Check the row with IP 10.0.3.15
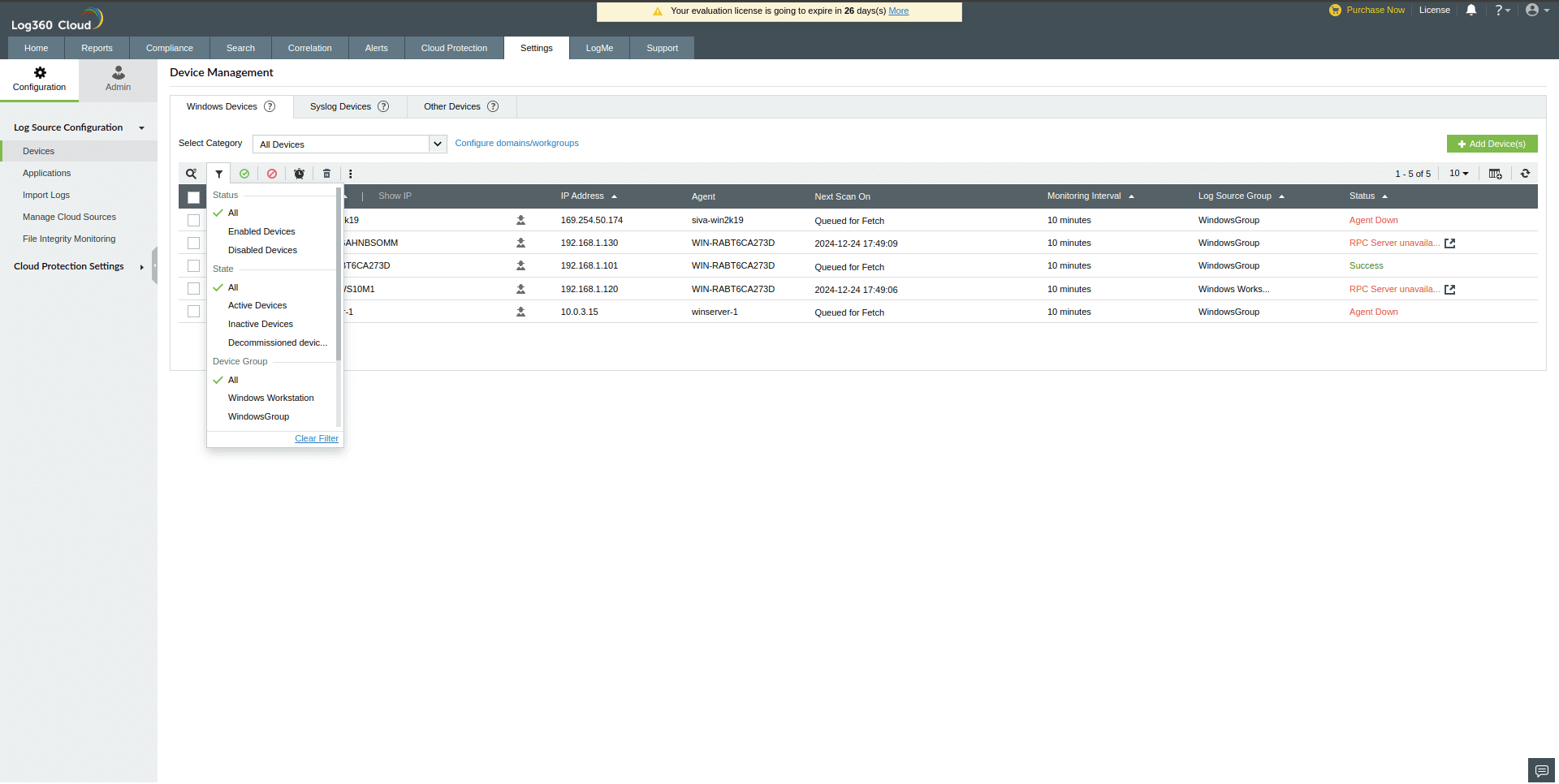The height and width of the screenshot is (784, 1559). pos(193,312)
